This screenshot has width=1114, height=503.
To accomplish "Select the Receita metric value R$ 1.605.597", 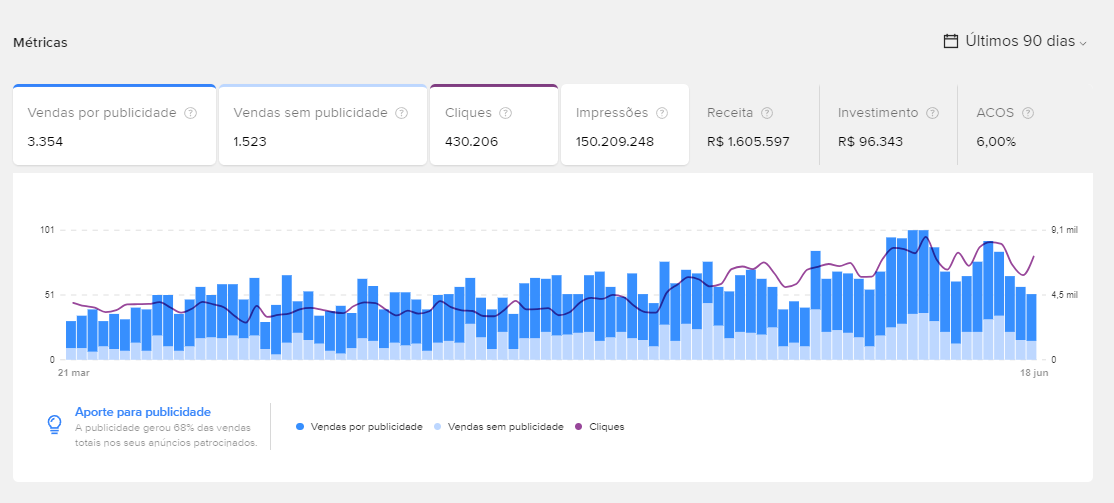I will coord(748,141).
